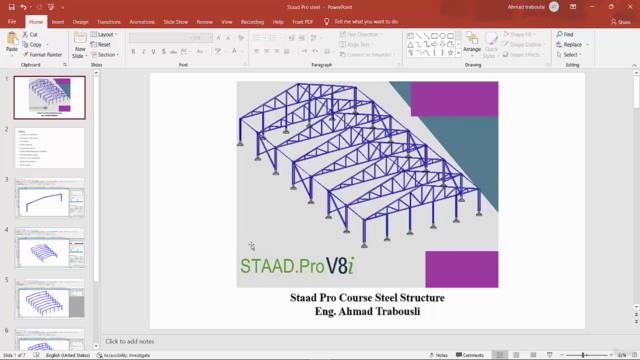The width and height of the screenshot is (640, 360).
Task: Open the Section dropdown
Action: (x=104, y=55)
